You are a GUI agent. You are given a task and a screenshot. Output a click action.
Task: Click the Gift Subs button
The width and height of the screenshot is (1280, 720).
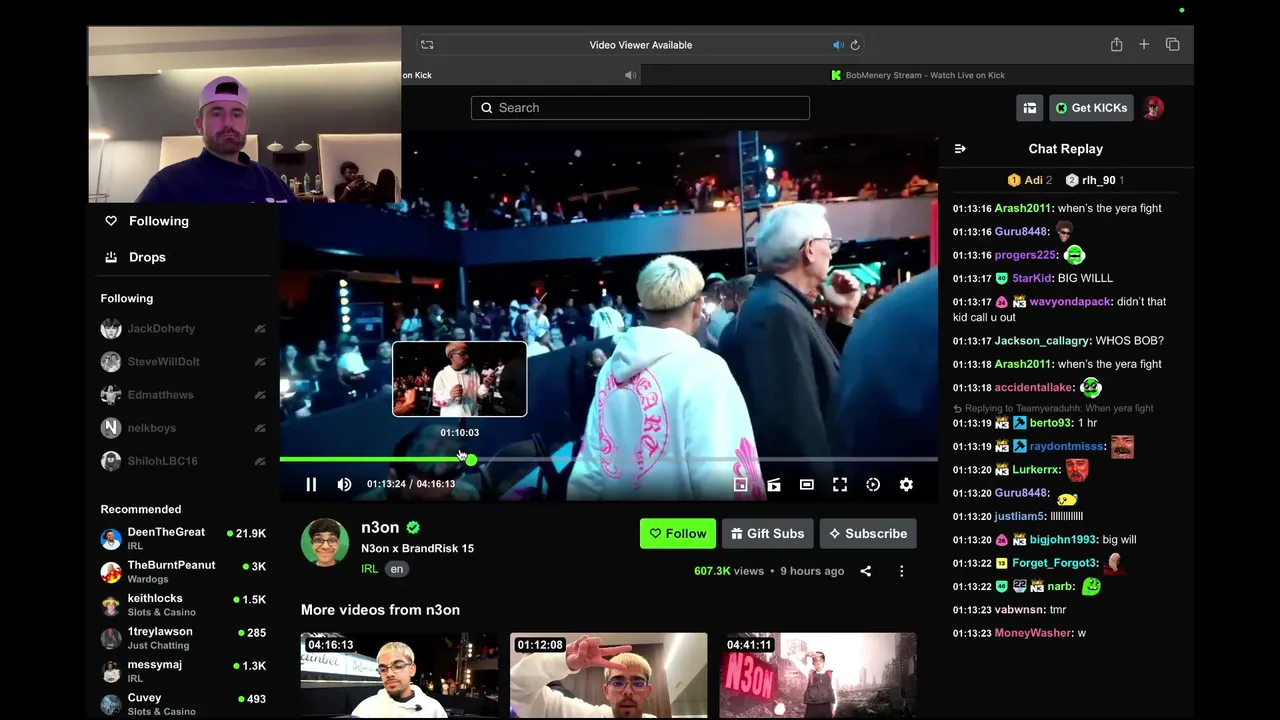coord(768,534)
